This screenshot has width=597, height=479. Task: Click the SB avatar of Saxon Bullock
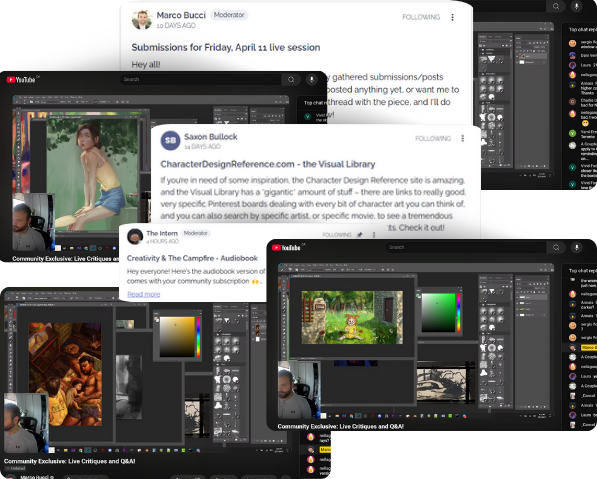click(x=170, y=141)
